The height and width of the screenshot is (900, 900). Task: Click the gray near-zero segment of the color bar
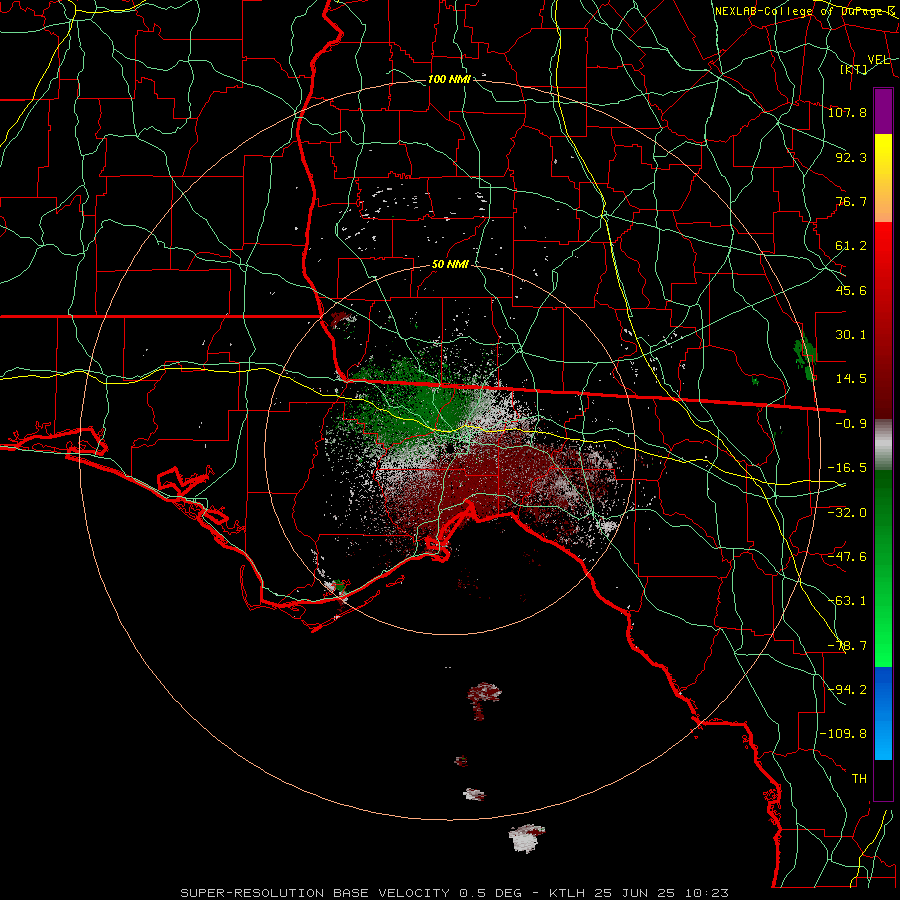[883, 445]
